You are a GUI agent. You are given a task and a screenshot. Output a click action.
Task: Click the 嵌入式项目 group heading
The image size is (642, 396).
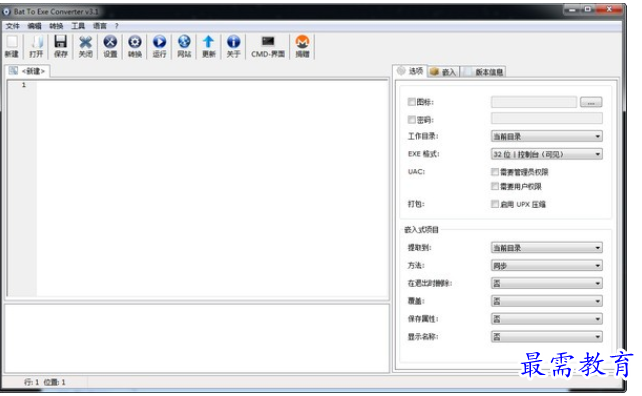(x=421, y=230)
